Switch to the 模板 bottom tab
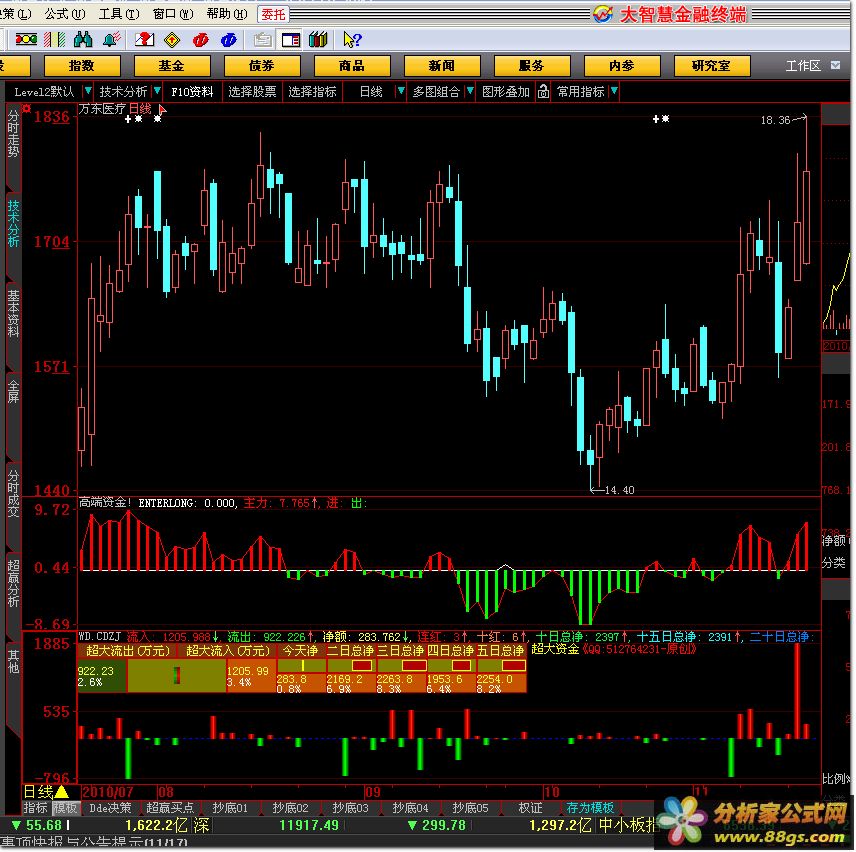This screenshot has width=856, height=852. pos(65,808)
